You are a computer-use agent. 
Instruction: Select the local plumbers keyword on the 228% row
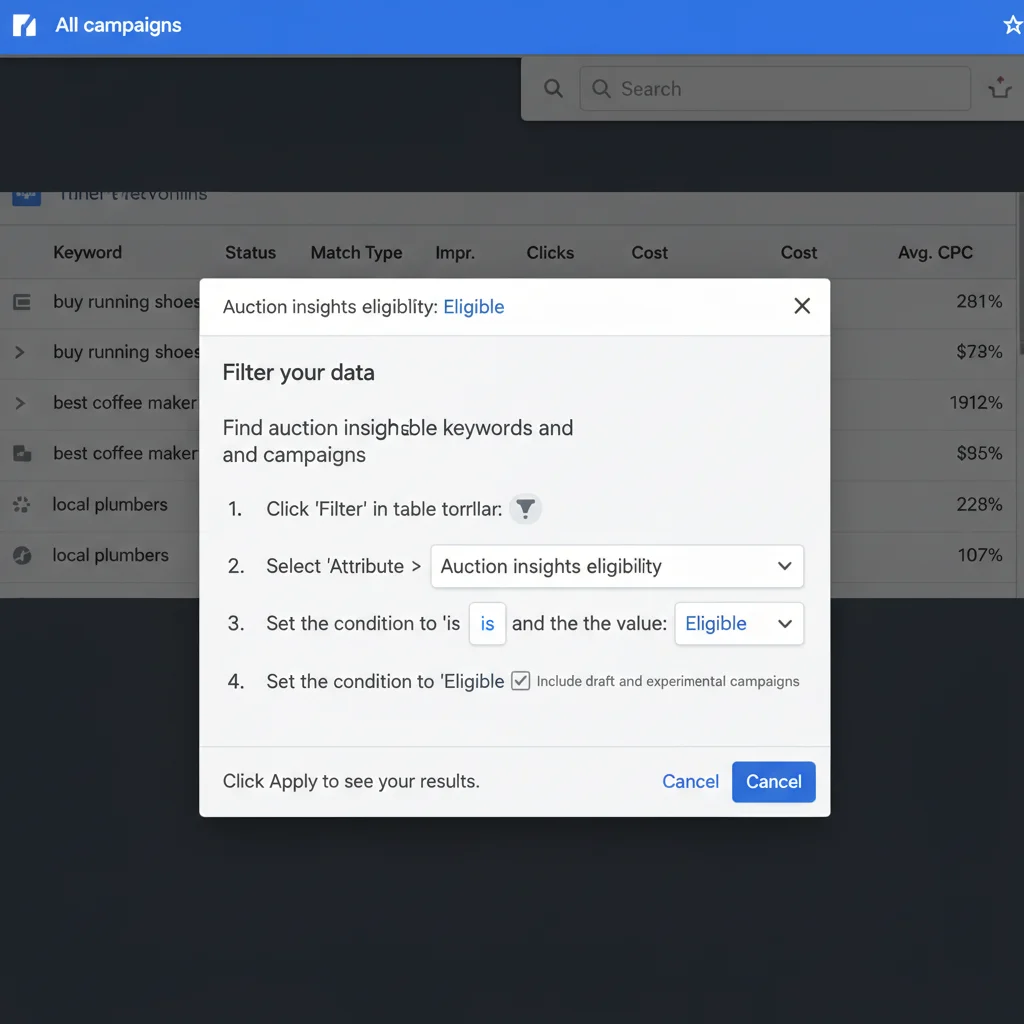point(110,504)
